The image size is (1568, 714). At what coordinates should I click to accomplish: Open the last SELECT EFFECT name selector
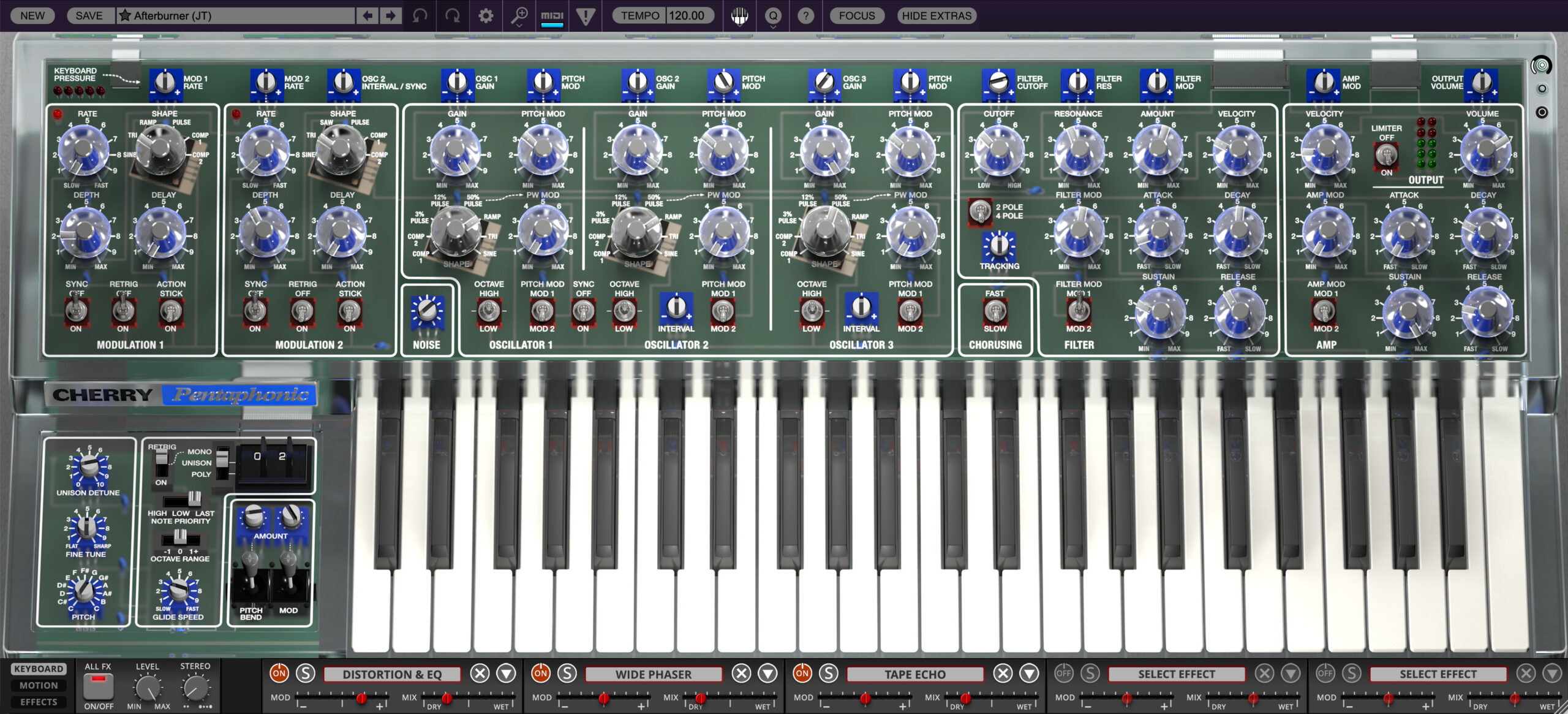[1438, 674]
